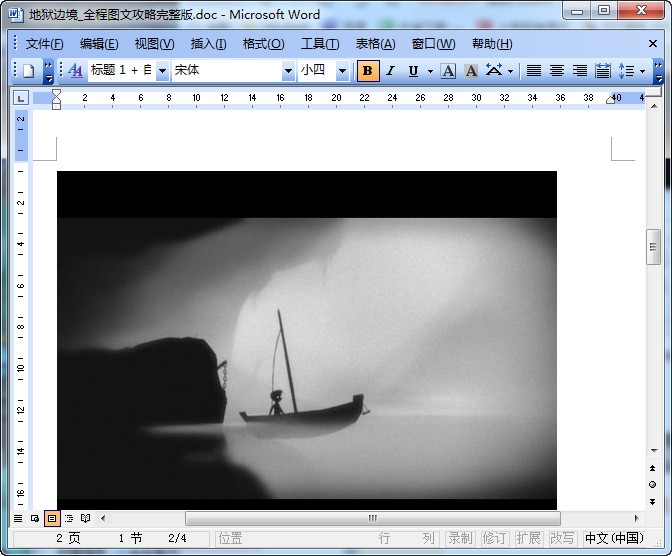
Task: Open the font name dropdown for 宋体
Action: point(288,71)
